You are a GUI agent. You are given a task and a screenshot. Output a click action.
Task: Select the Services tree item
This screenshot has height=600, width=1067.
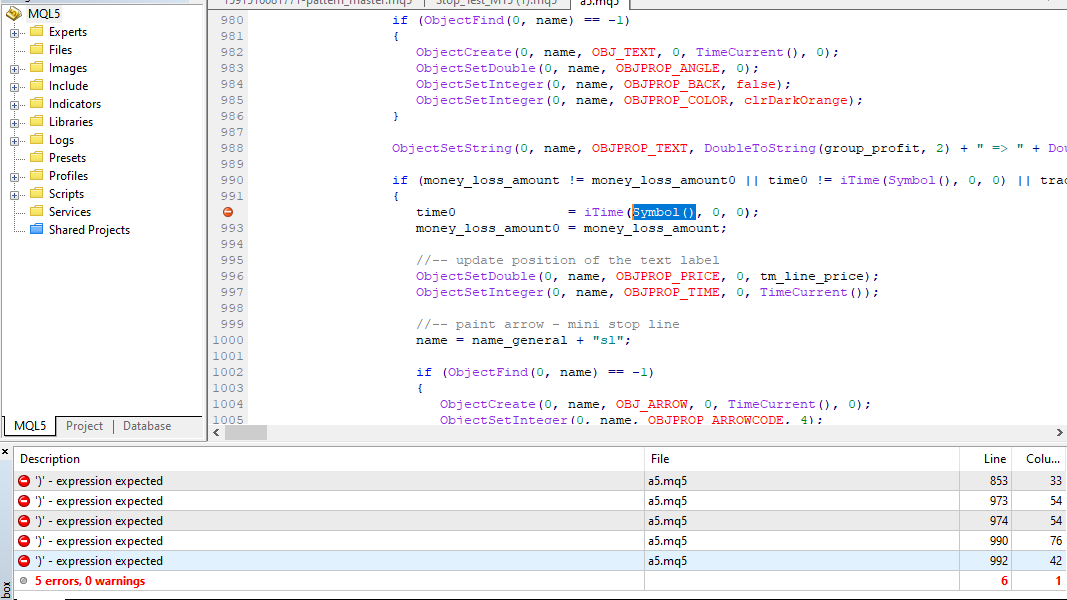pyautogui.click(x=69, y=212)
